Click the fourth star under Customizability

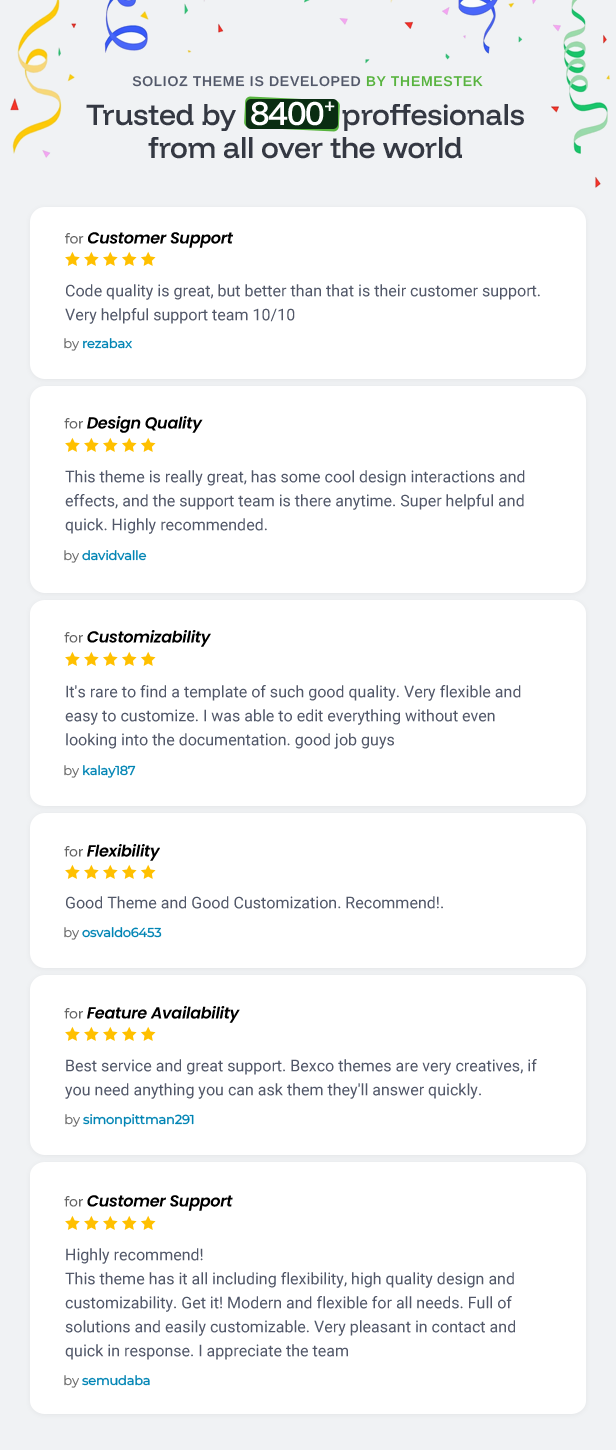pos(130,659)
